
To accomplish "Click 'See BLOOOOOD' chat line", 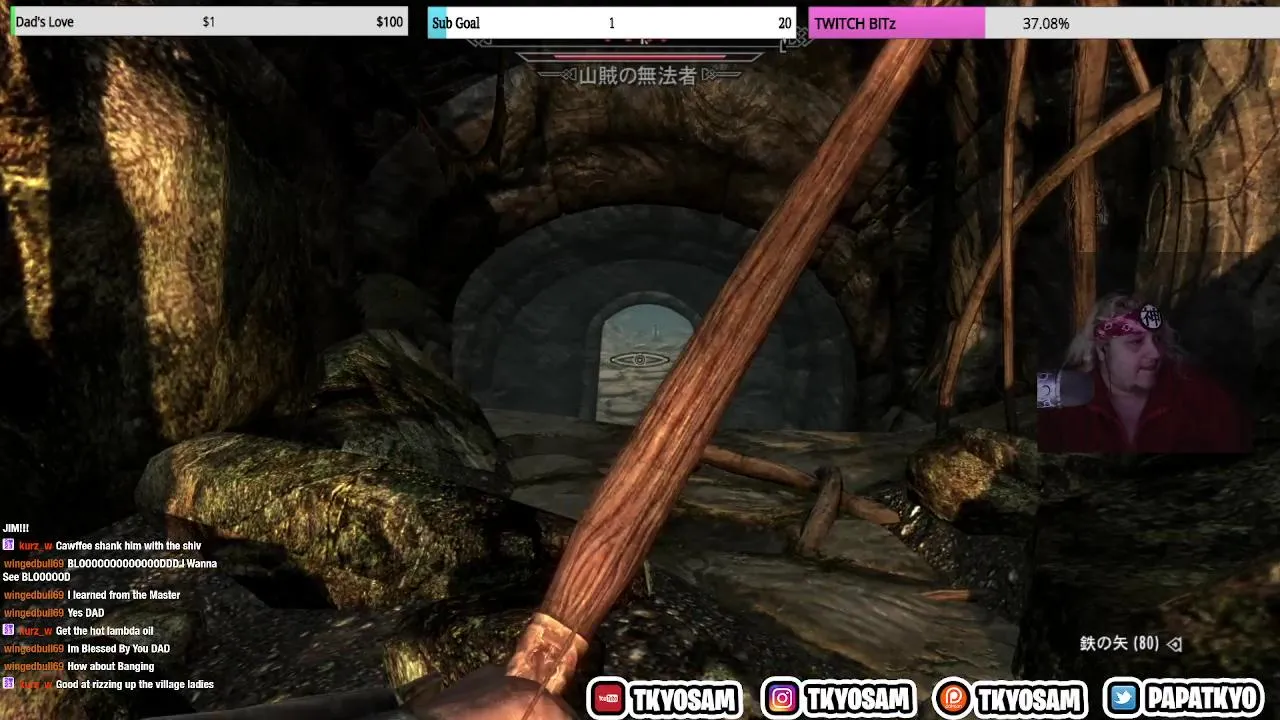I will (x=37, y=577).
